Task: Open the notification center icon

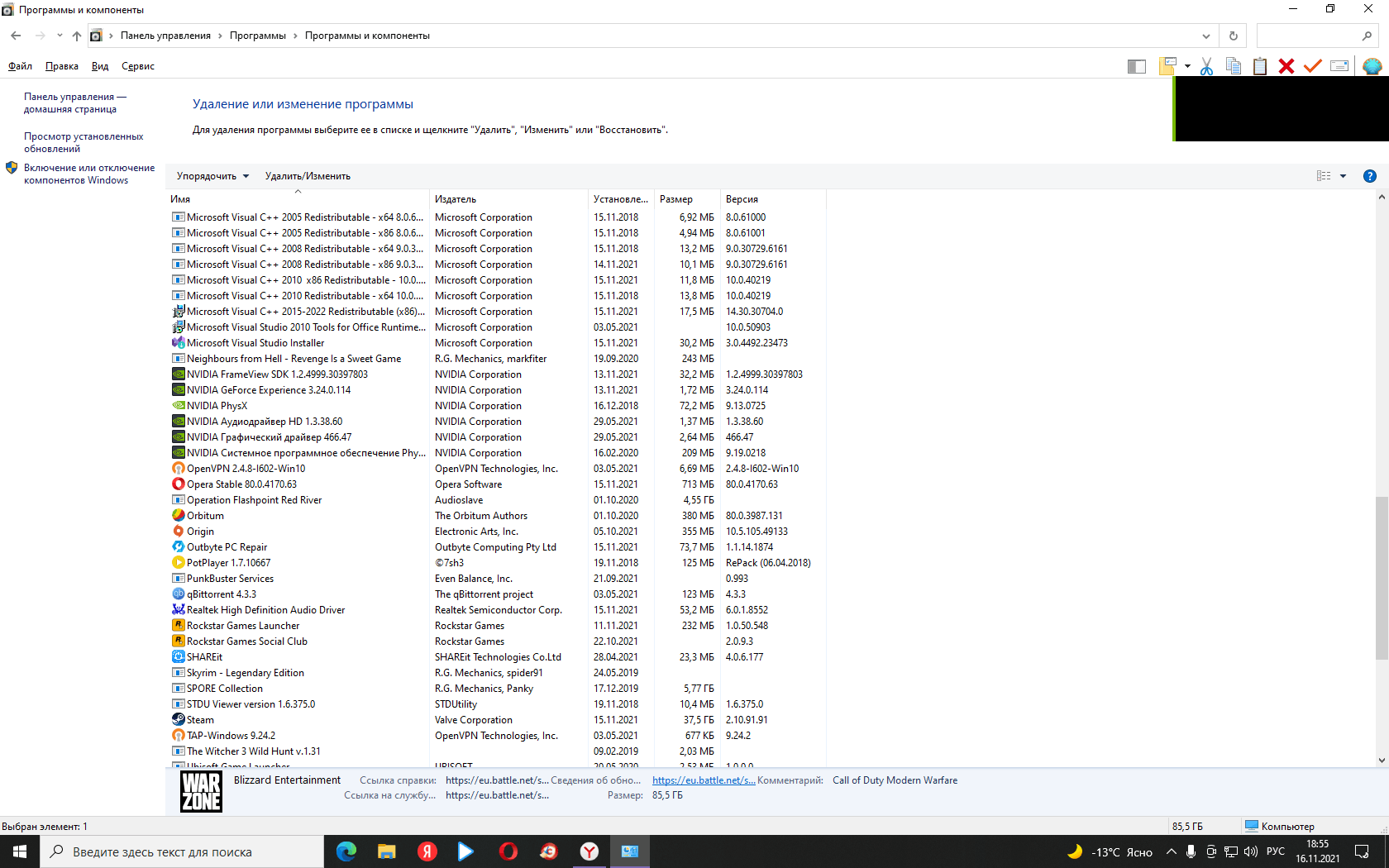Action: (x=1362, y=851)
